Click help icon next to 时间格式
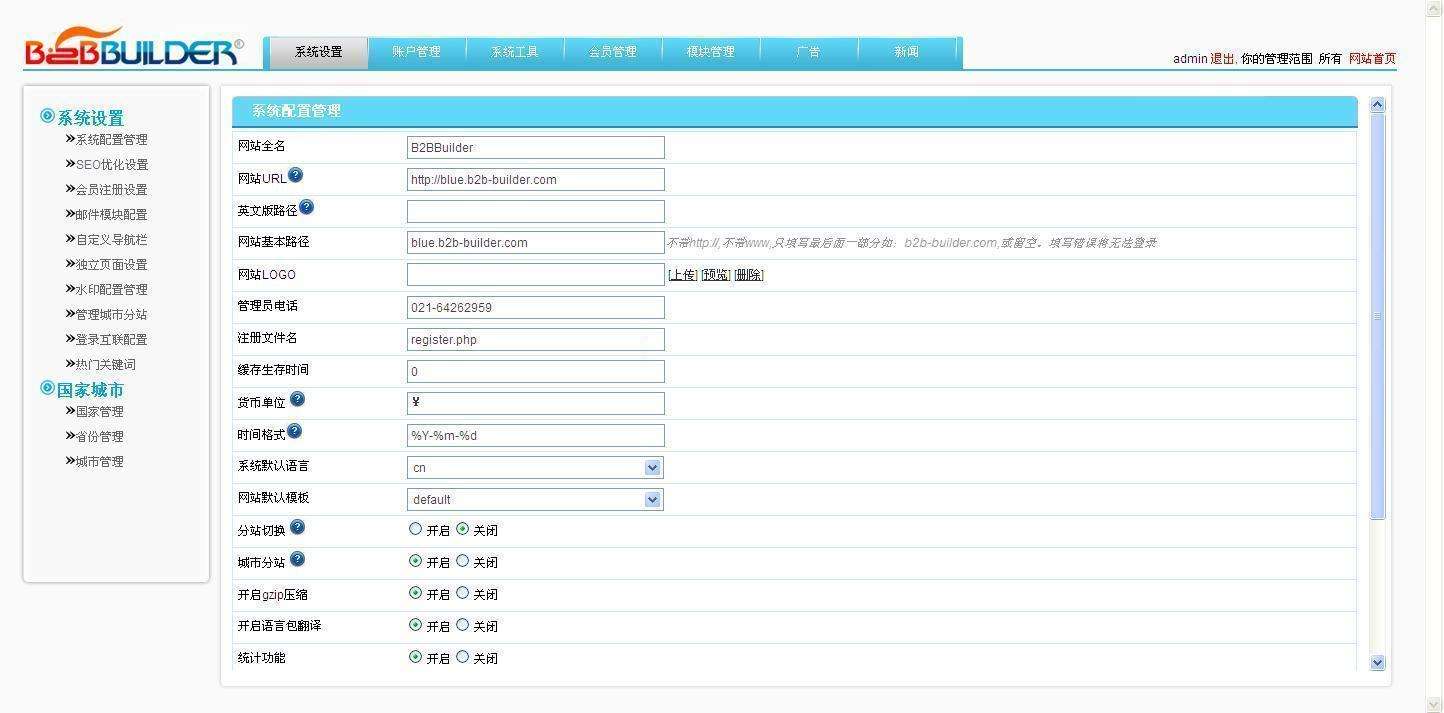The image size is (1444, 713). [294, 431]
